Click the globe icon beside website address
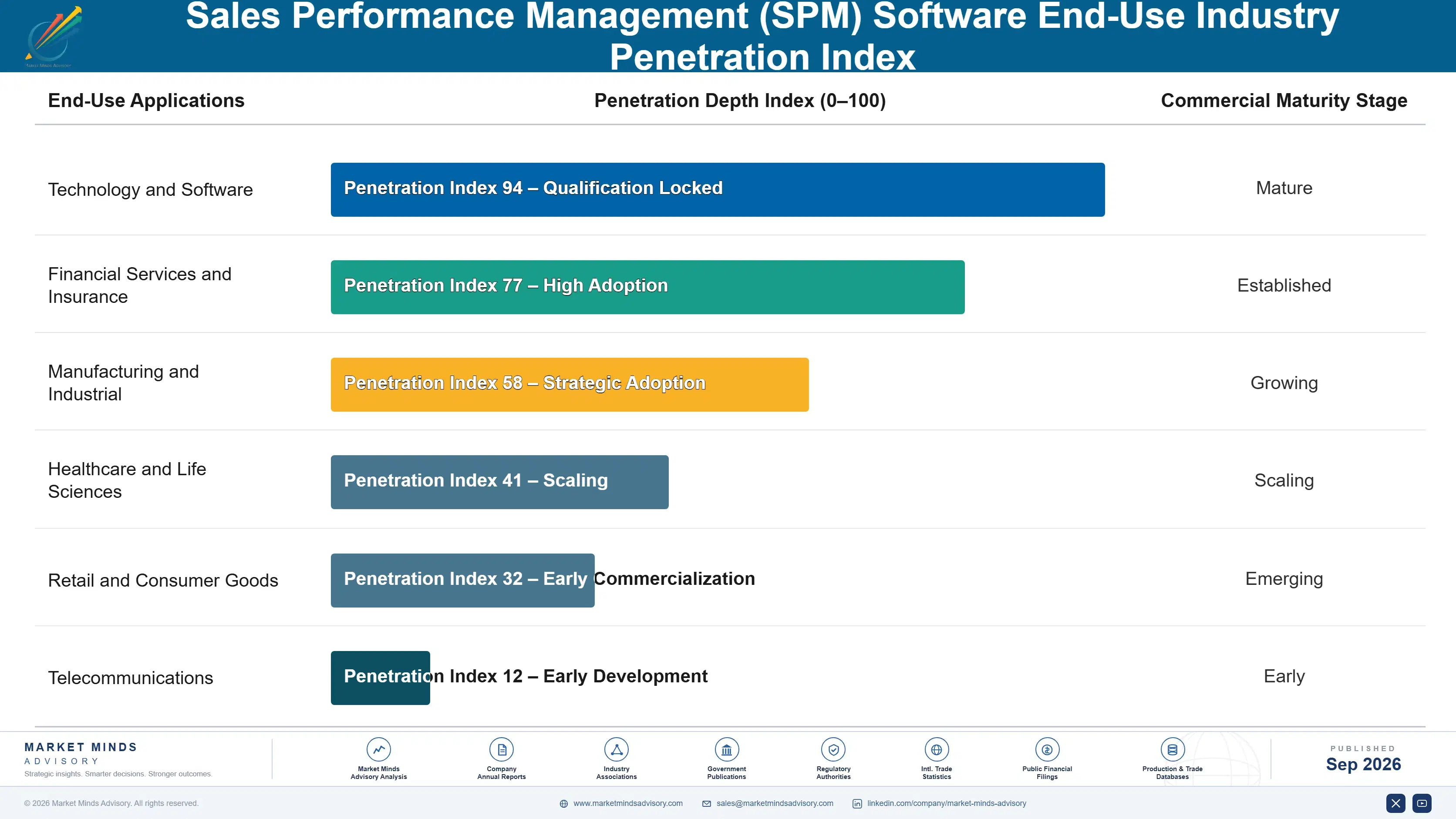1456x819 pixels. tap(563, 804)
